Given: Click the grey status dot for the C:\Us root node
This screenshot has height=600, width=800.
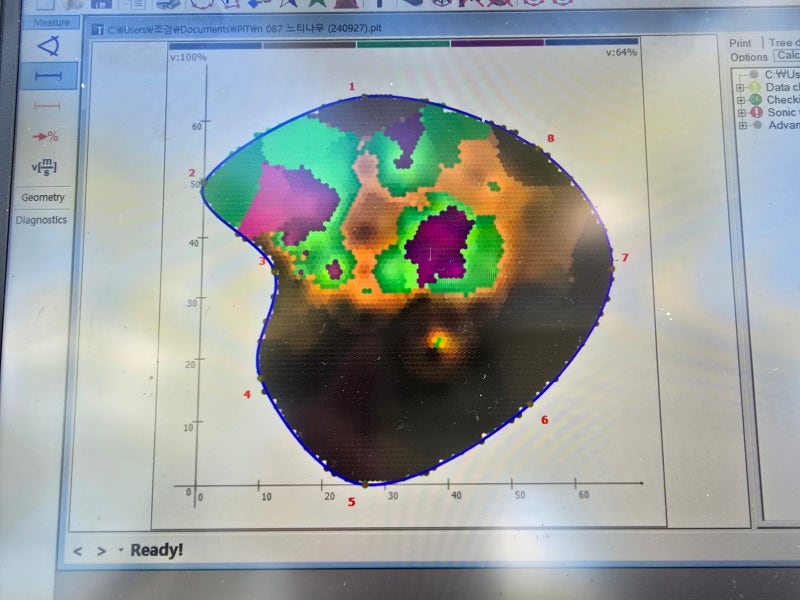Looking at the screenshot, I should pyautogui.click(x=754, y=74).
